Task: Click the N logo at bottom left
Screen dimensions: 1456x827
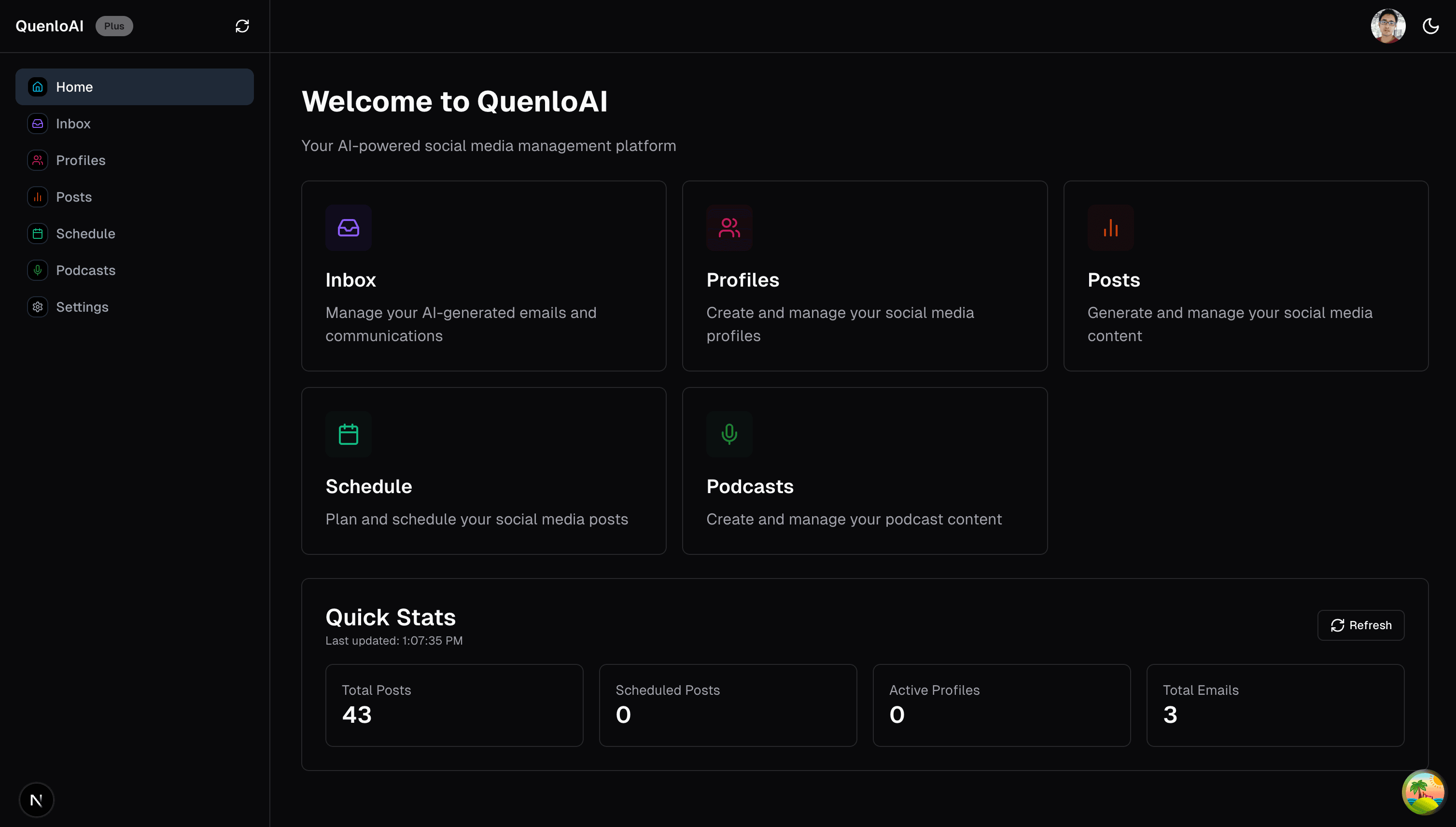Action: point(36,799)
